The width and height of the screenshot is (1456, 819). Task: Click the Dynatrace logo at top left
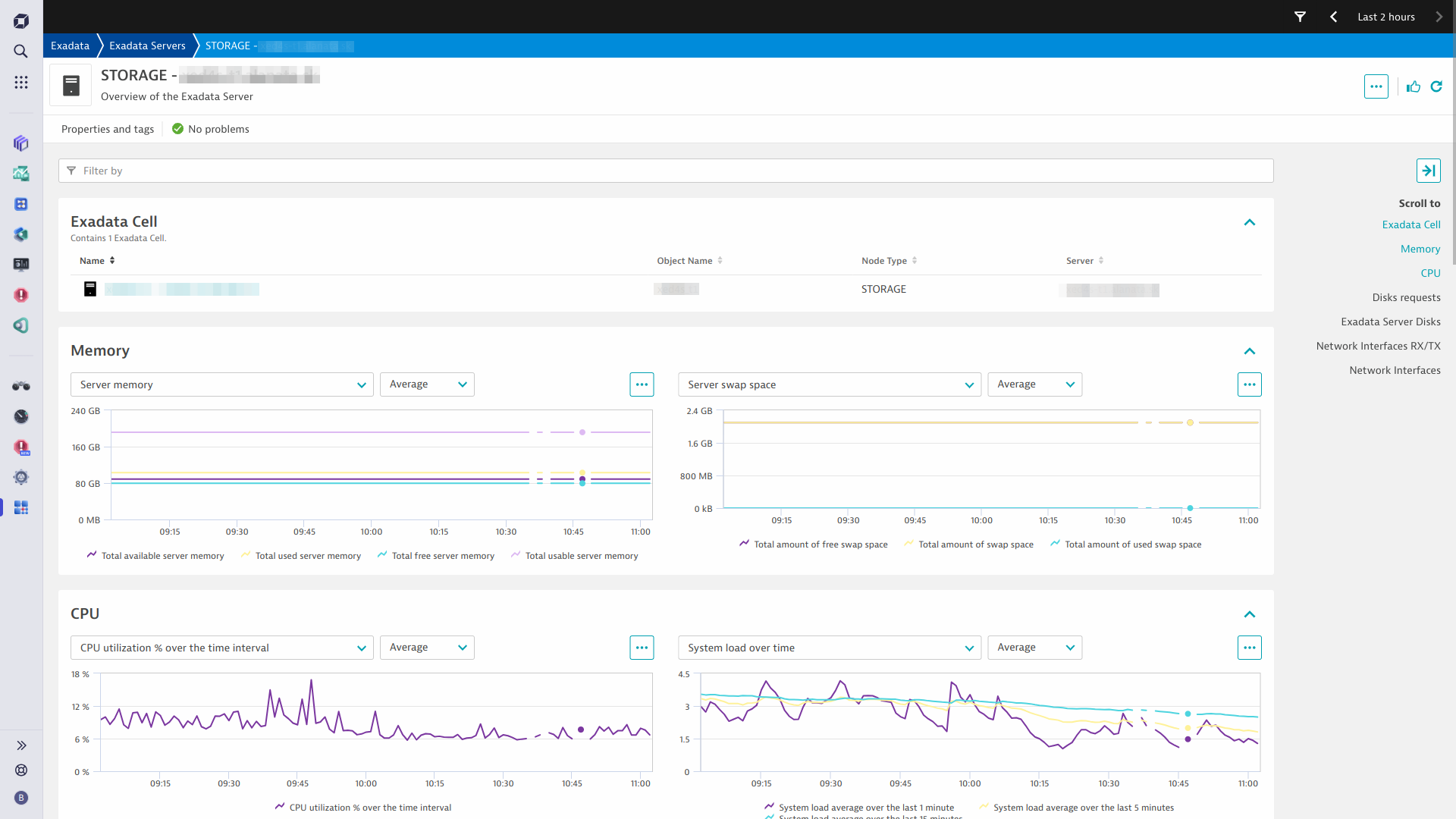click(20, 20)
